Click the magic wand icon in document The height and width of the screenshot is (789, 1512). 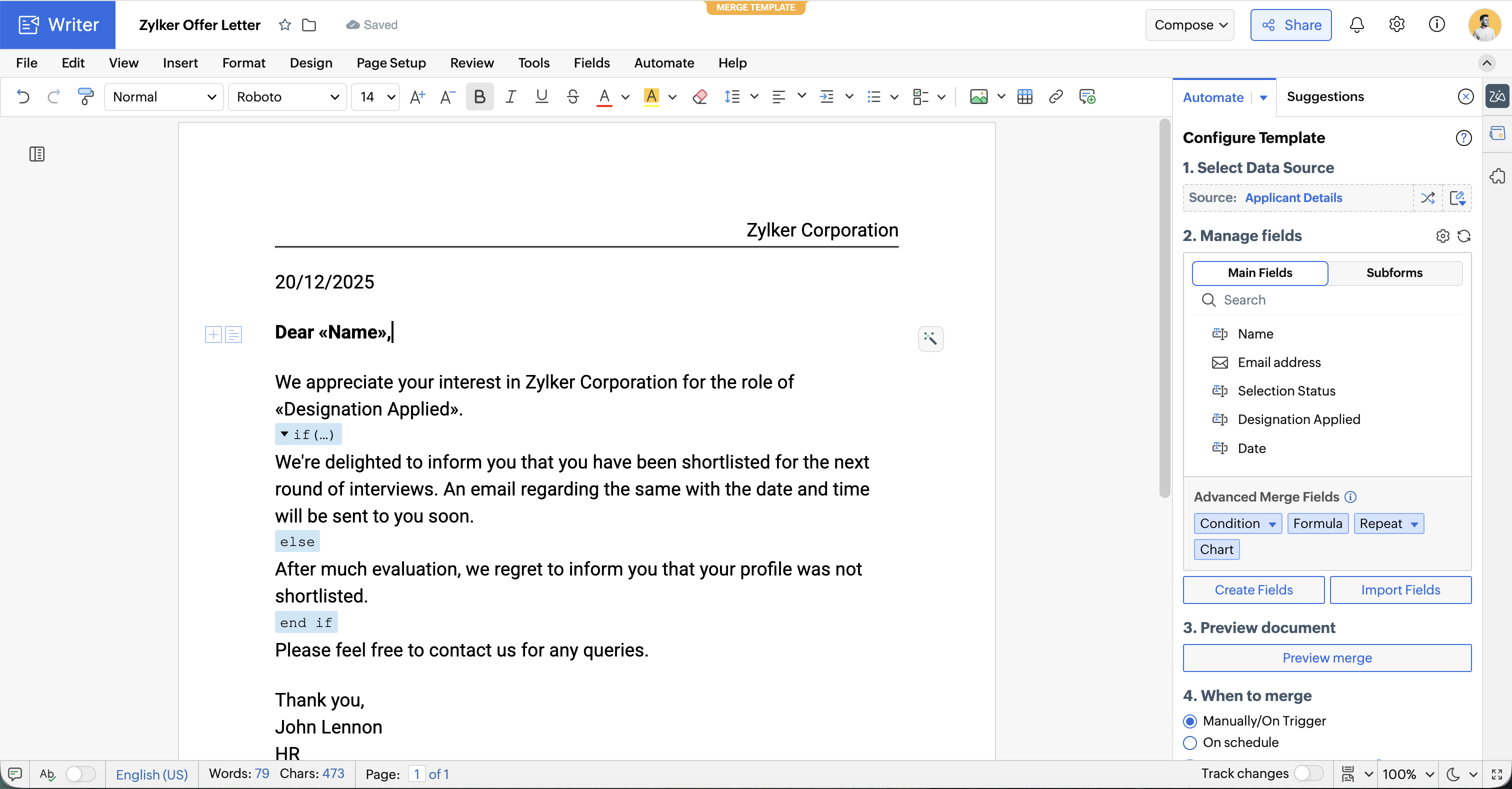(x=930, y=338)
